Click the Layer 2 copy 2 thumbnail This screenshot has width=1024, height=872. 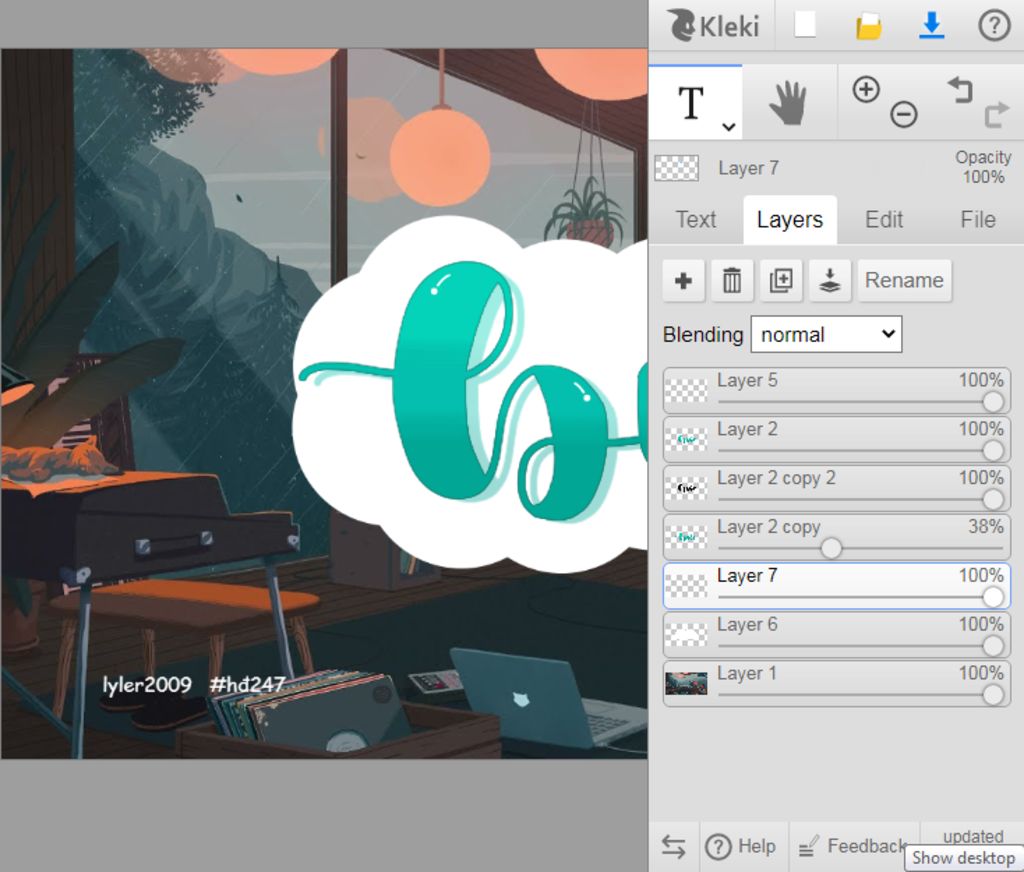(x=686, y=489)
